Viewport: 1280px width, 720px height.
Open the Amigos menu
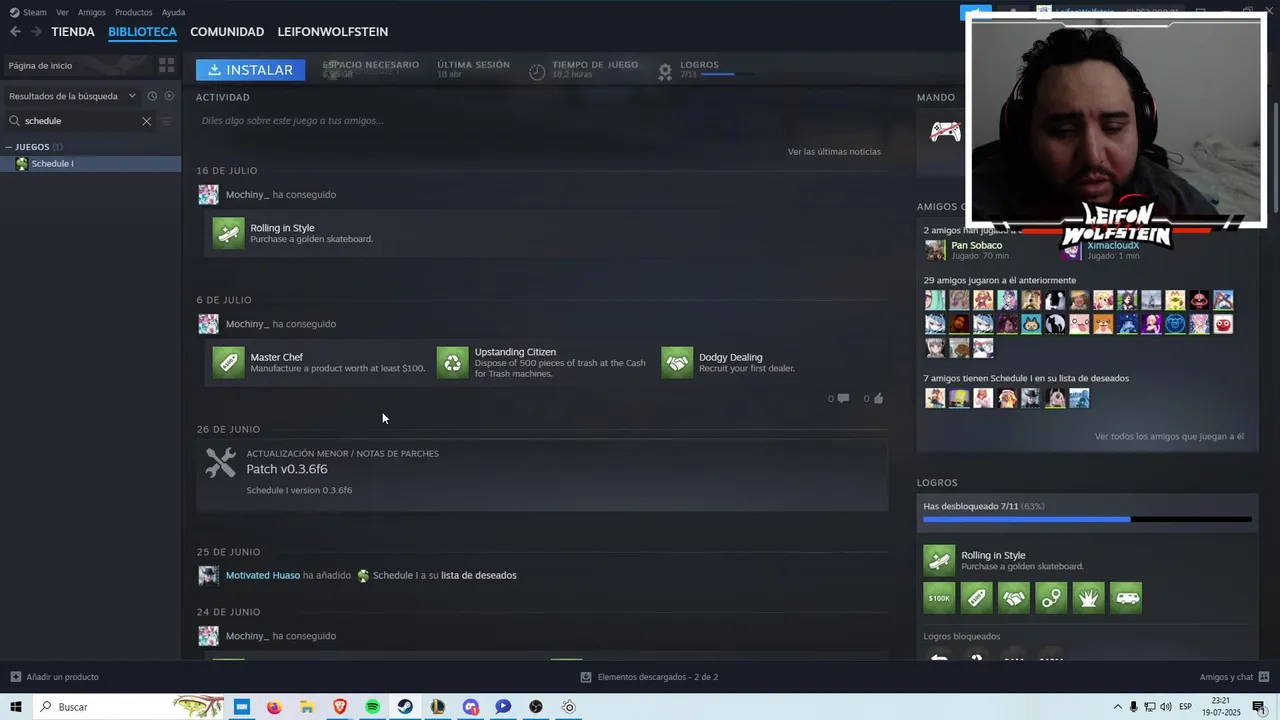click(91, 12)
